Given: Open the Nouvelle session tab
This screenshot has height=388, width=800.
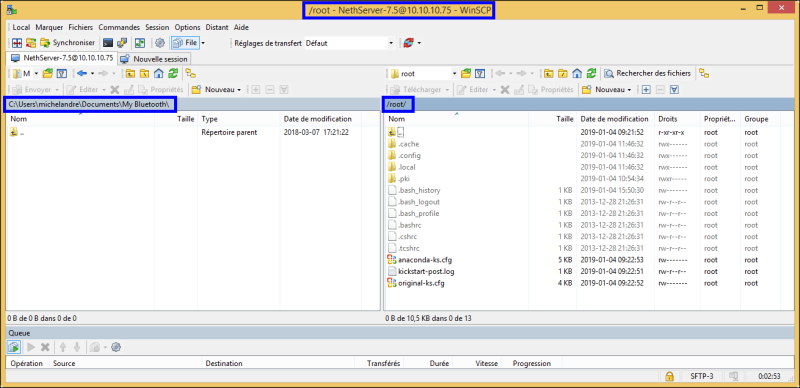Looking at the screenshot, I should [x=155, y=59].
